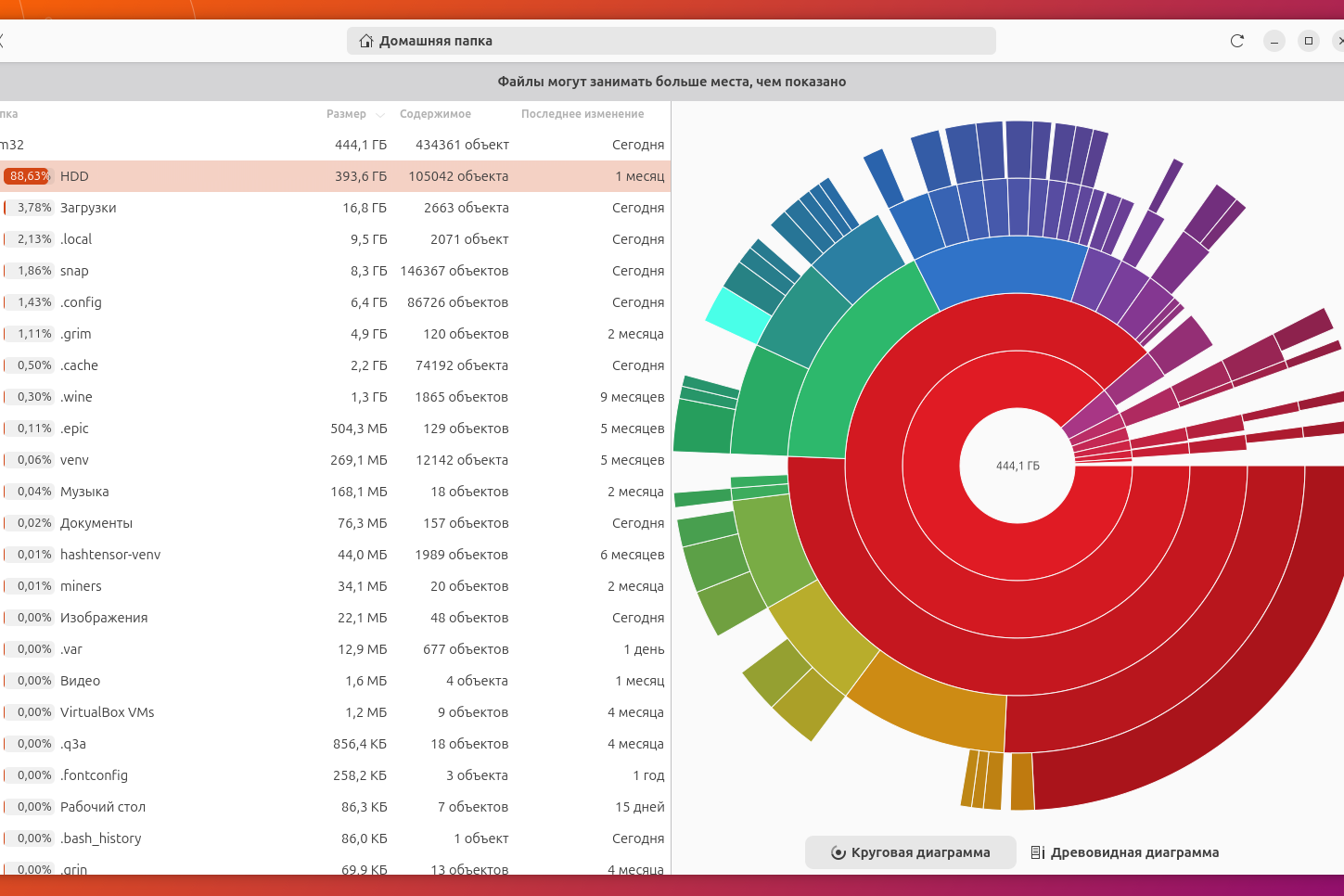Click the chart center labeled 444,1 ГБ
Viewport: 1344px width, 896px height.
point(1018,466)
